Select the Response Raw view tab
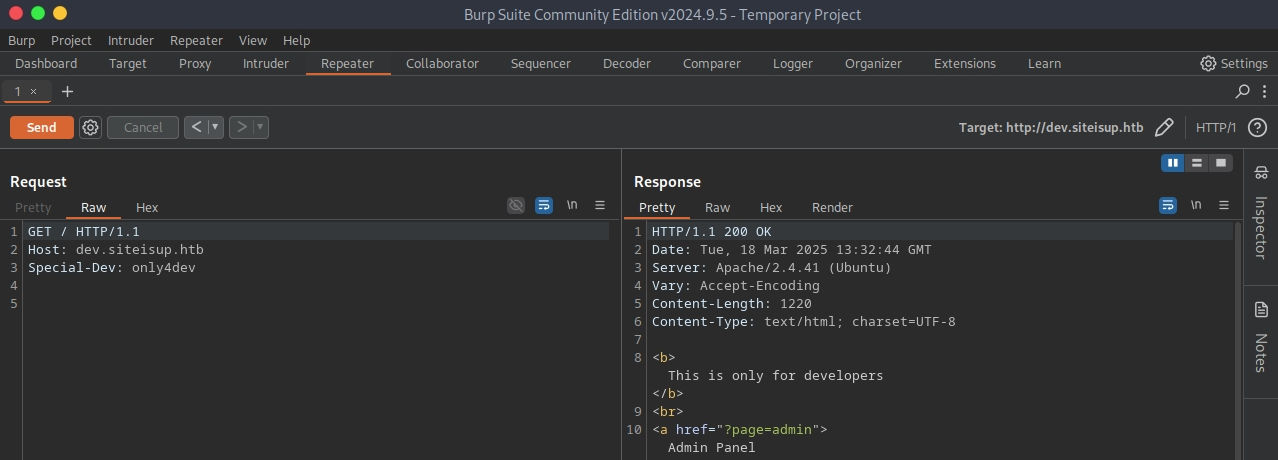This screenshot has width=1278, height=460. (x=717, y=207)
